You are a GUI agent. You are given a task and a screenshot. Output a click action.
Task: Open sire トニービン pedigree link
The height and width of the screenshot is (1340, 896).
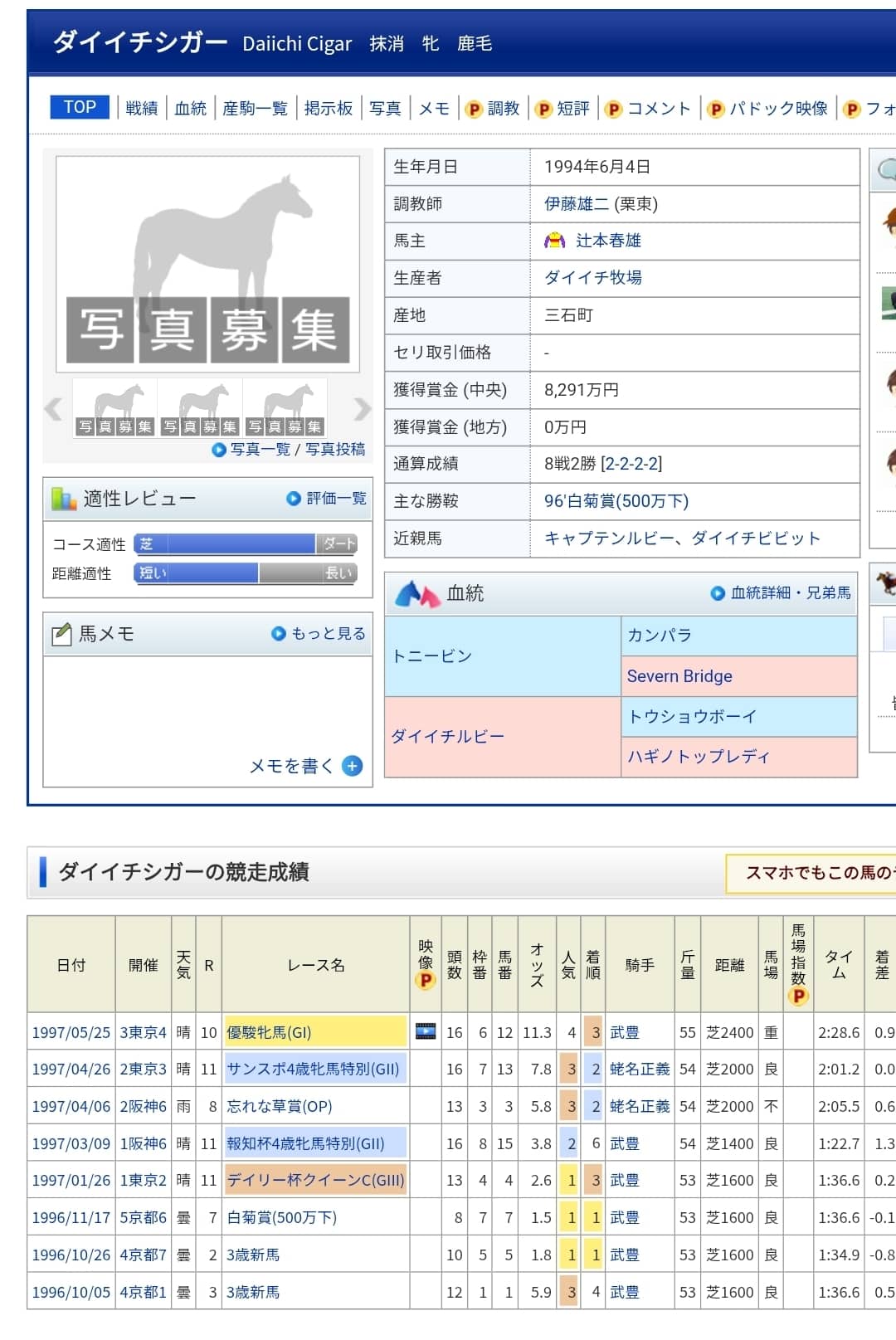tap(431, 656)
